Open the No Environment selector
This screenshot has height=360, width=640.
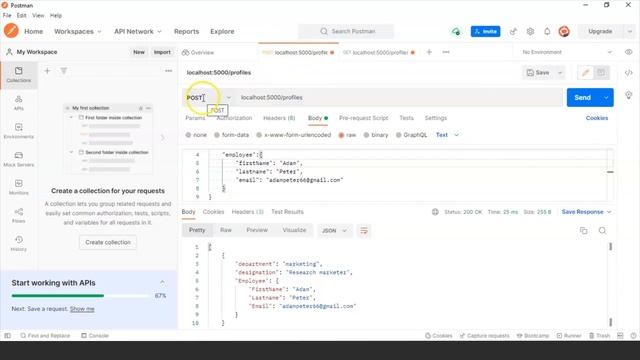pos(567,52)
